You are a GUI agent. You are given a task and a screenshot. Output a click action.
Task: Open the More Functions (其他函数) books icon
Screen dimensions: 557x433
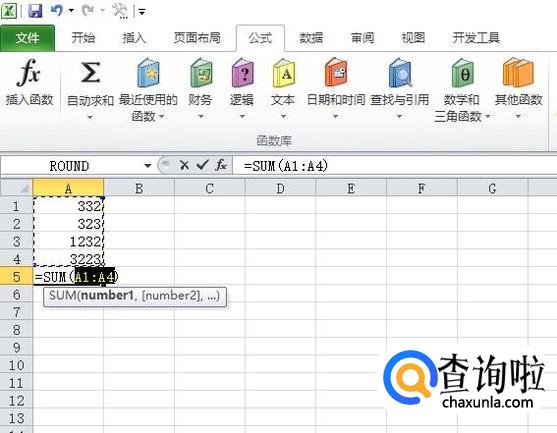tap(518, 72)
